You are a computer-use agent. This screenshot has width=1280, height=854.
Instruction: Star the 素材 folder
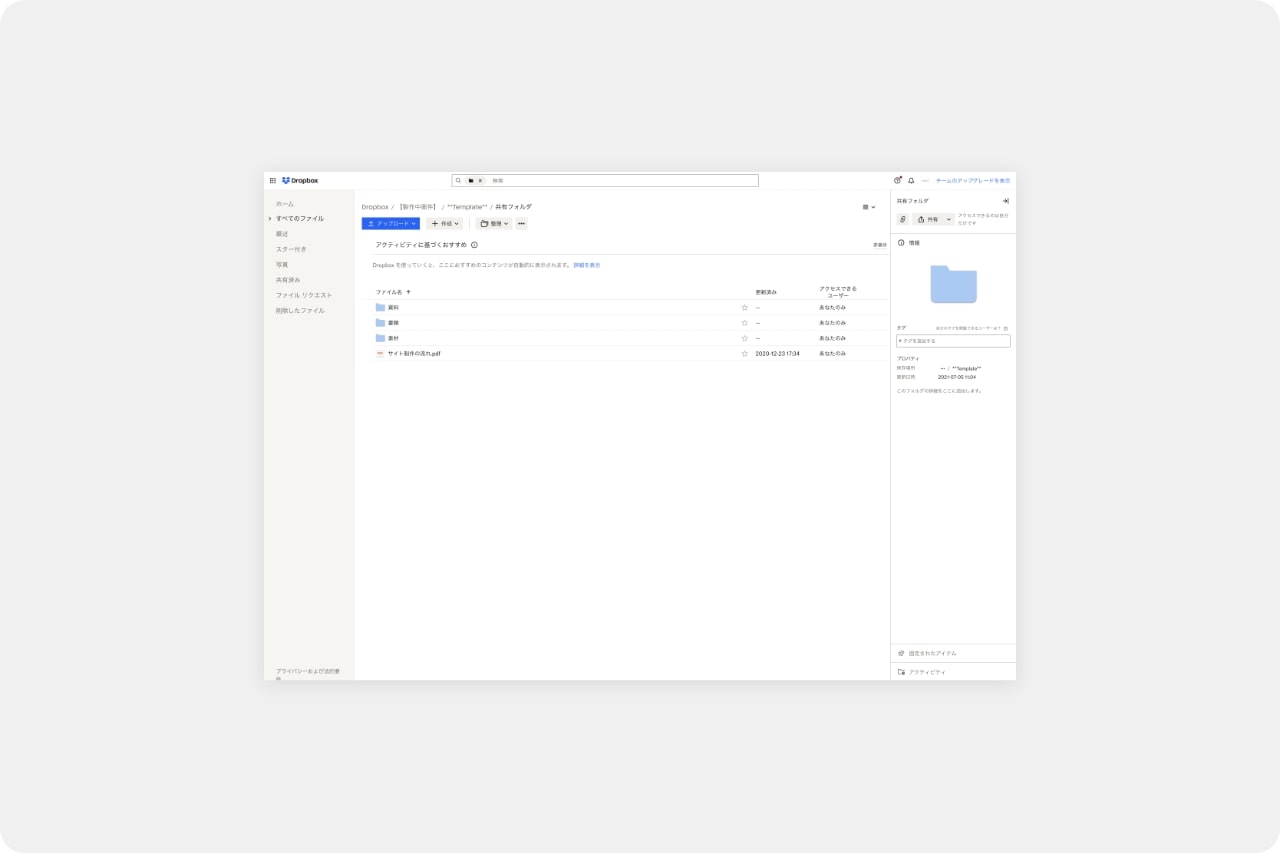pyautogui.click(x=744, y=338)
